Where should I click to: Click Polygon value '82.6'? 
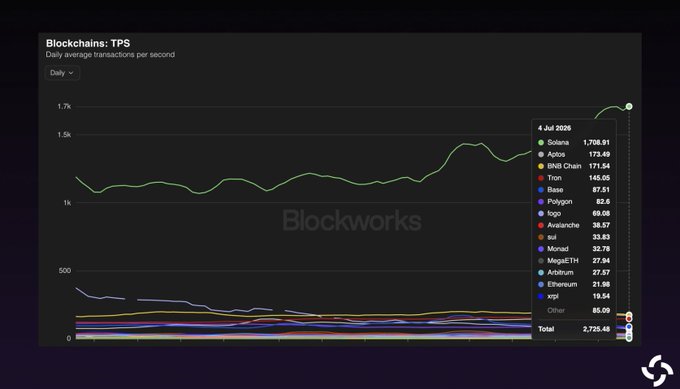(x=603, y=202)
